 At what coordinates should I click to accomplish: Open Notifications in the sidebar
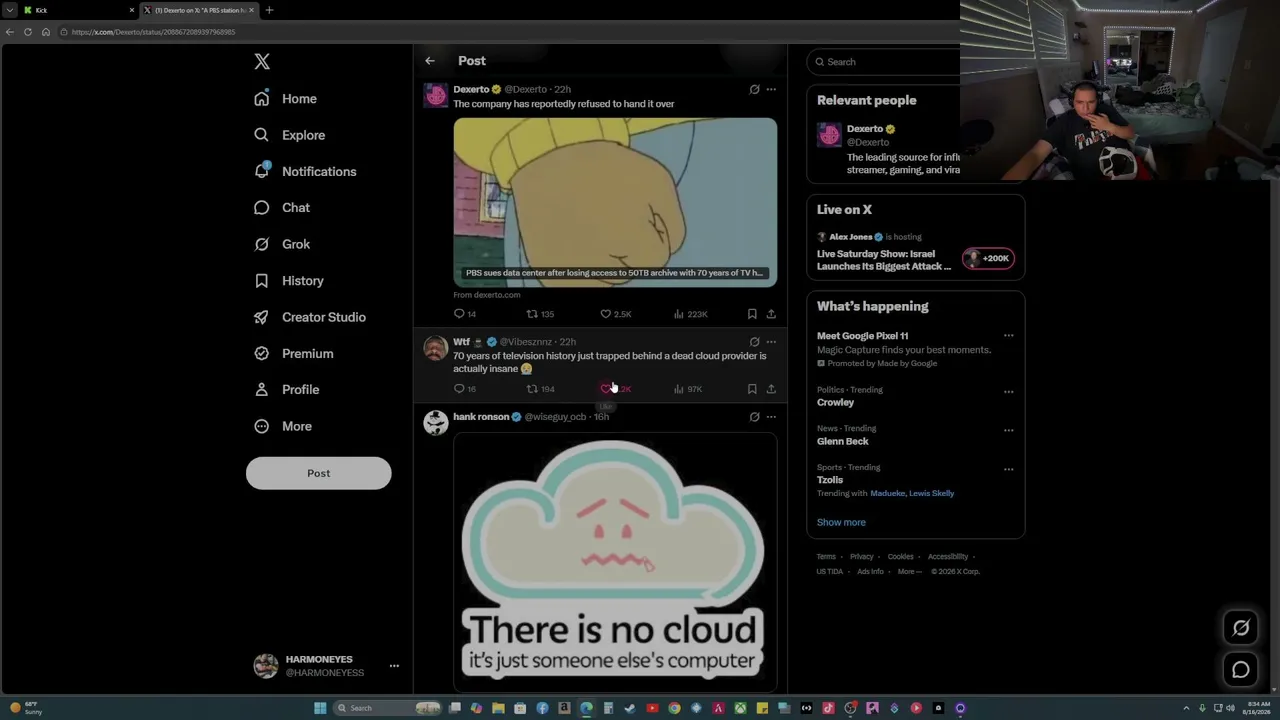click(305, 171)
